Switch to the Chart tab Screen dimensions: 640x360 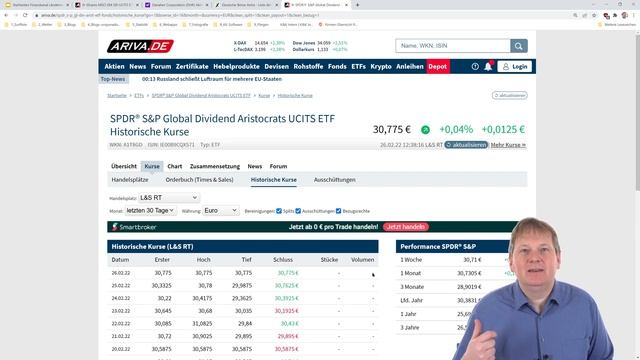point(175,166)
